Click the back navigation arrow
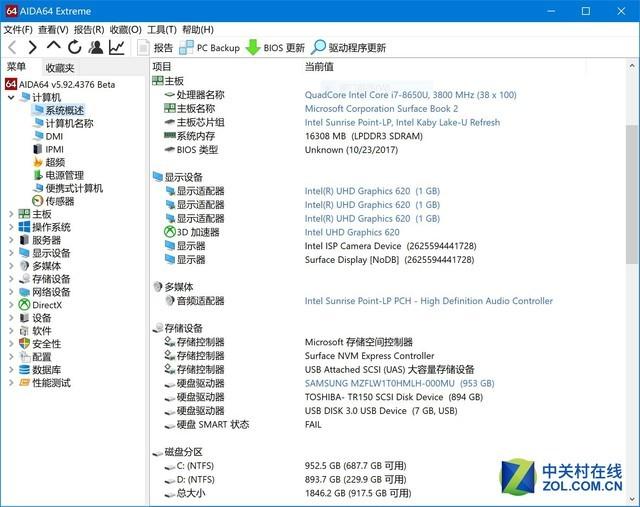The image size is (640, 507). [11, 47]
